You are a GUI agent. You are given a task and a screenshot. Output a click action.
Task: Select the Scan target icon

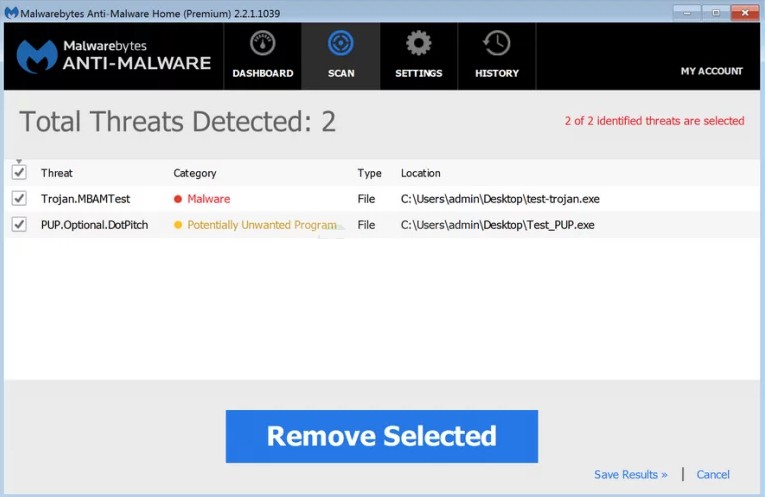[x=341, y=44]
